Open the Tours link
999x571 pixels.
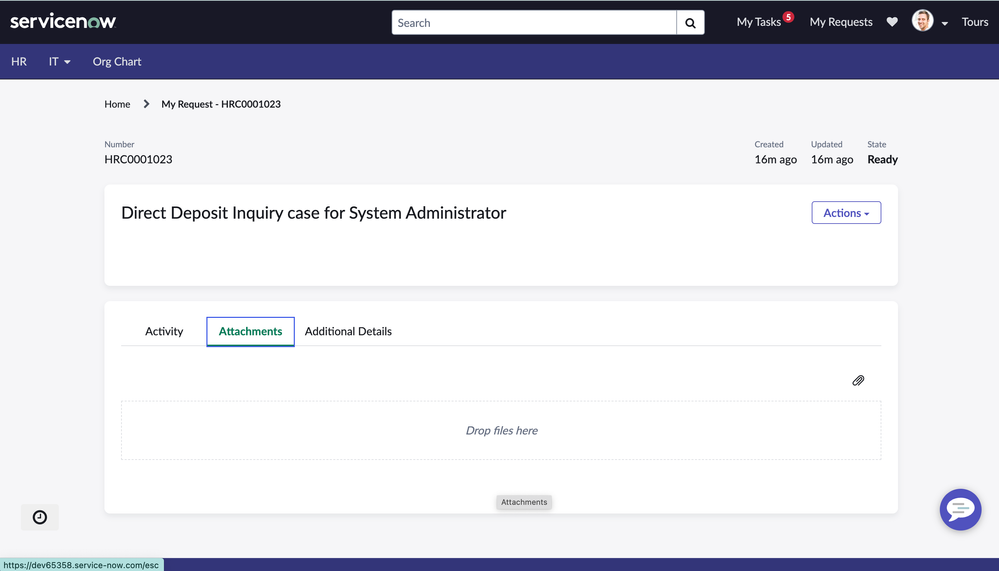click(975, 22)
